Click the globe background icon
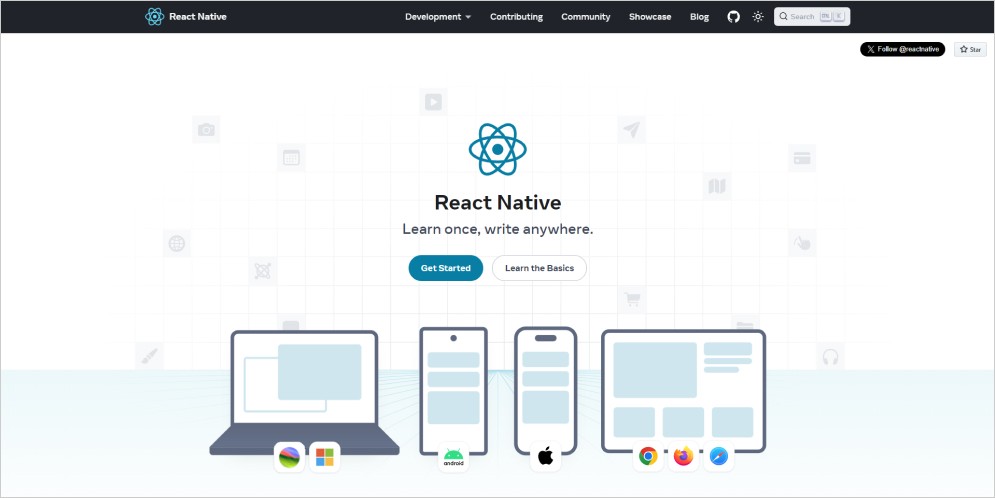The width and height of the screenshot is (995, 498). click(176, 243)
